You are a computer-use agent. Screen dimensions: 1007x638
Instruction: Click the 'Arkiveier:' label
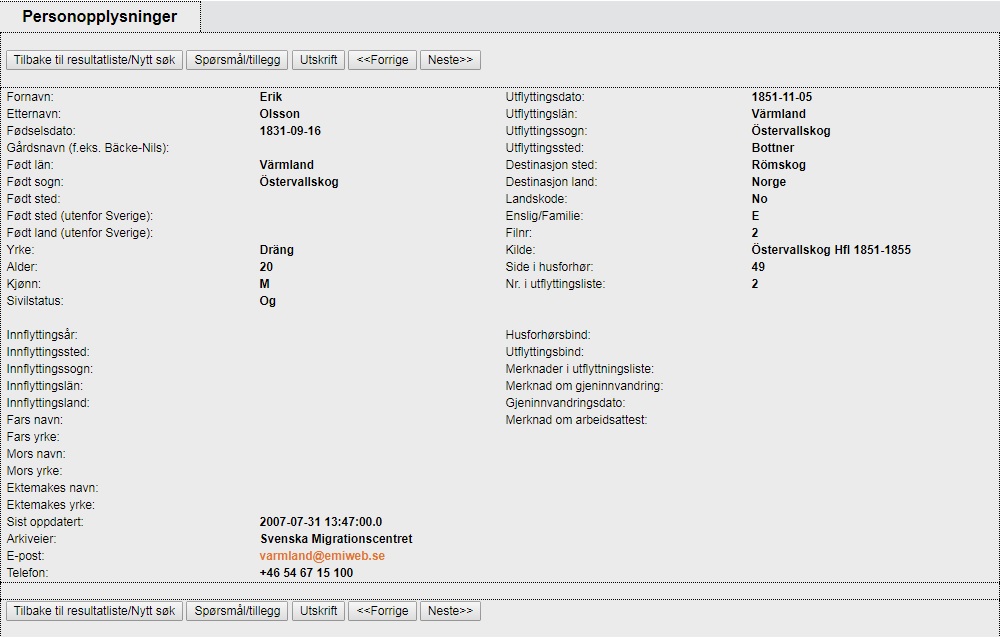(x=31, y=539)
